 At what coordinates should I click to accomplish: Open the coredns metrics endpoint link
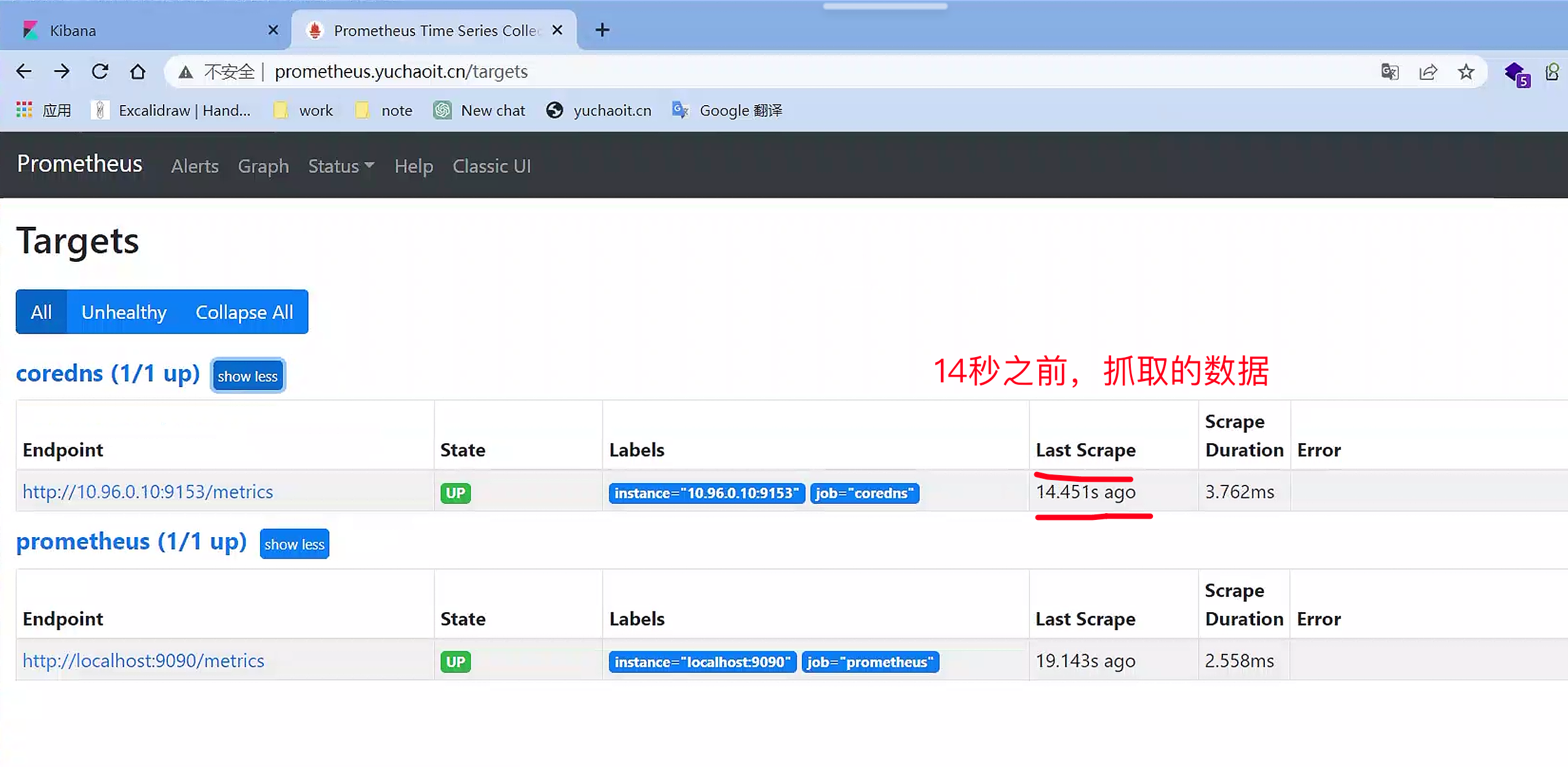click(x=148, y=492)
